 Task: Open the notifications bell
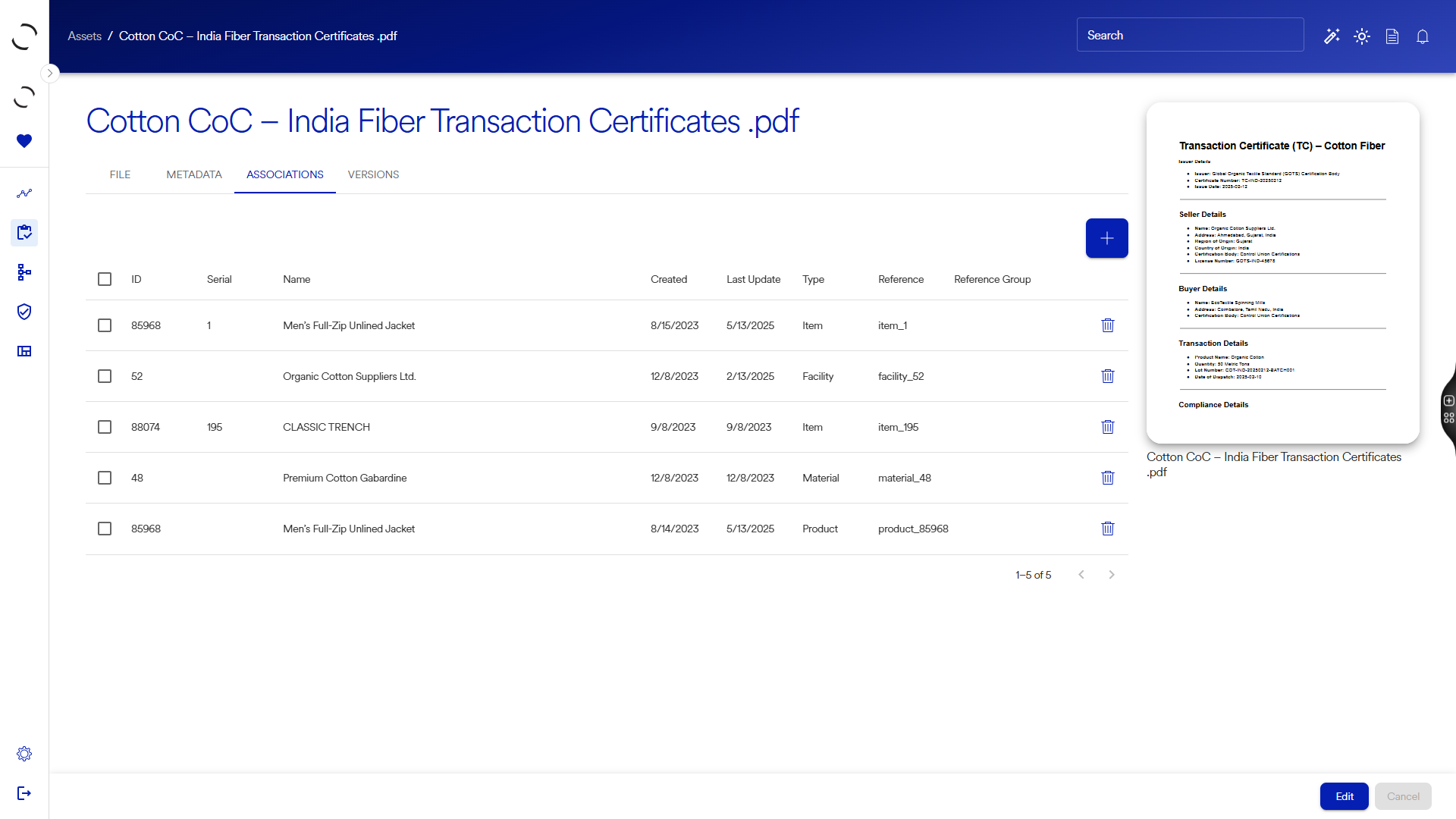pos(1423,36)
